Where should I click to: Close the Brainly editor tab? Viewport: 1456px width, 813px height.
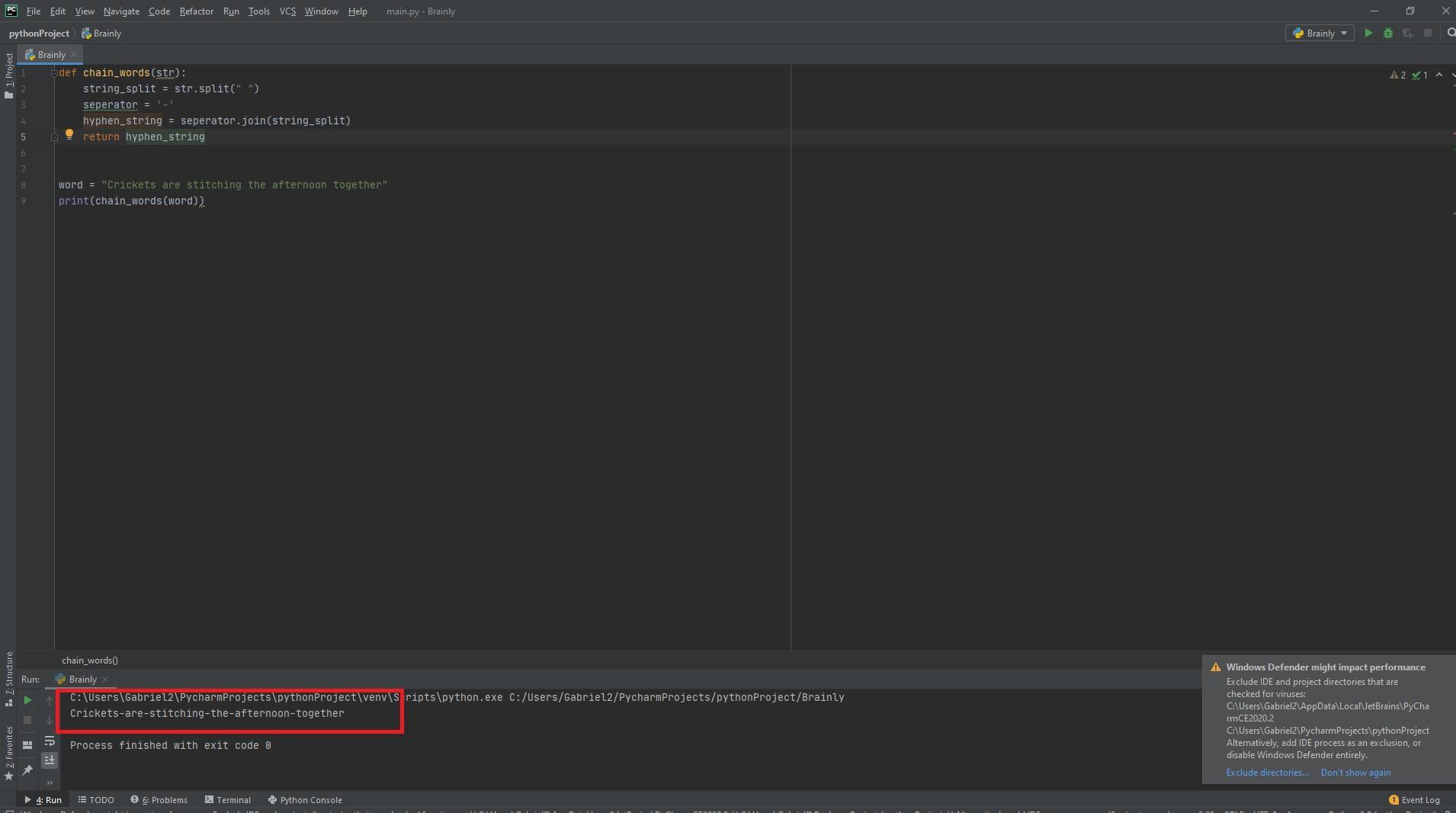point(74,55)
